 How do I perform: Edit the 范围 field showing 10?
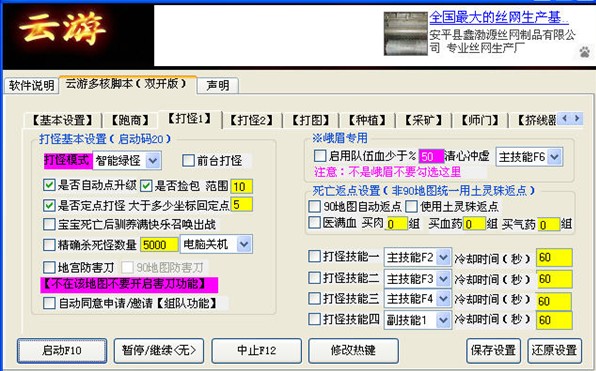[241, 186]
